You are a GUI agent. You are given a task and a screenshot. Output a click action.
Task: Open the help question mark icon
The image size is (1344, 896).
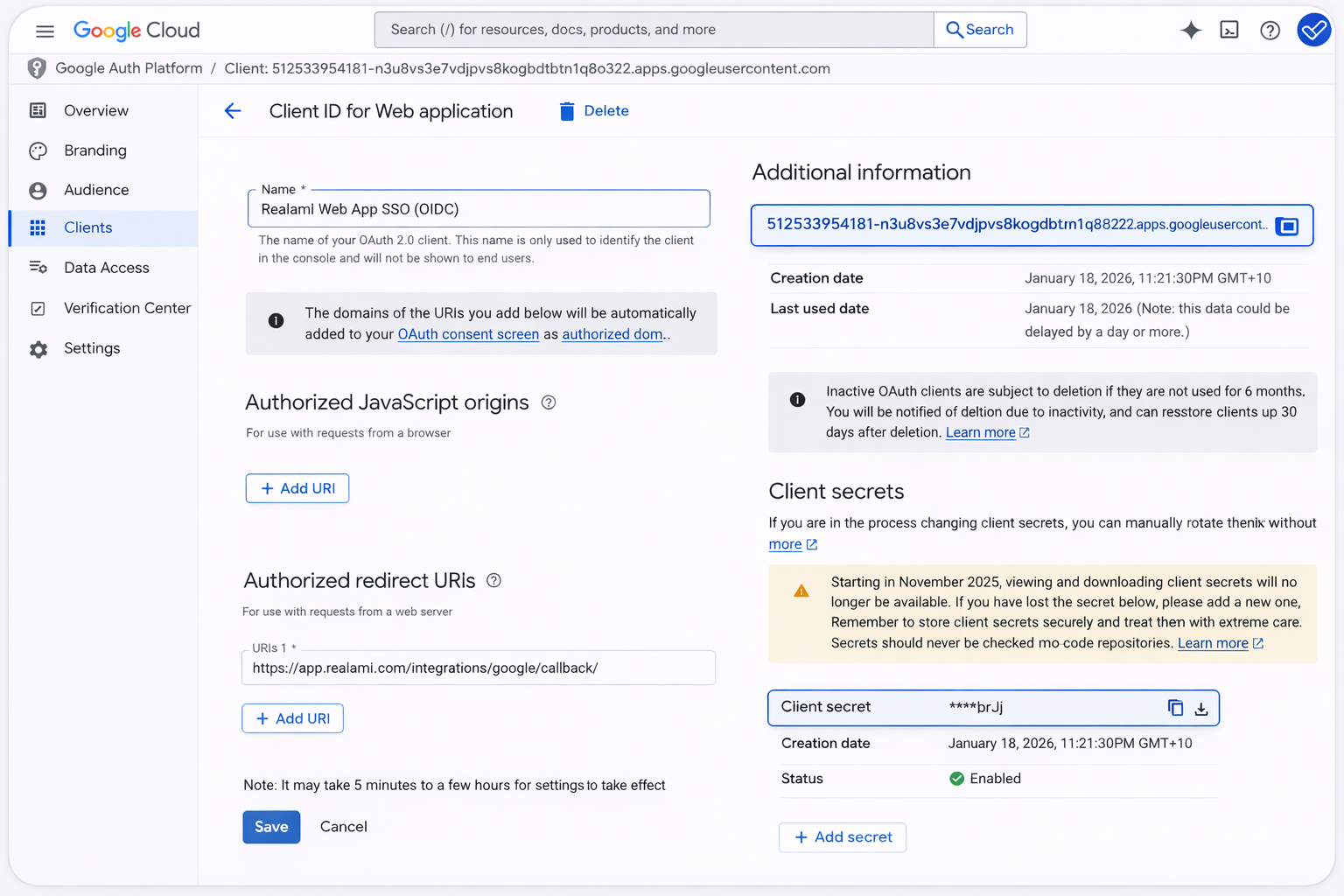pos(1270,31)
